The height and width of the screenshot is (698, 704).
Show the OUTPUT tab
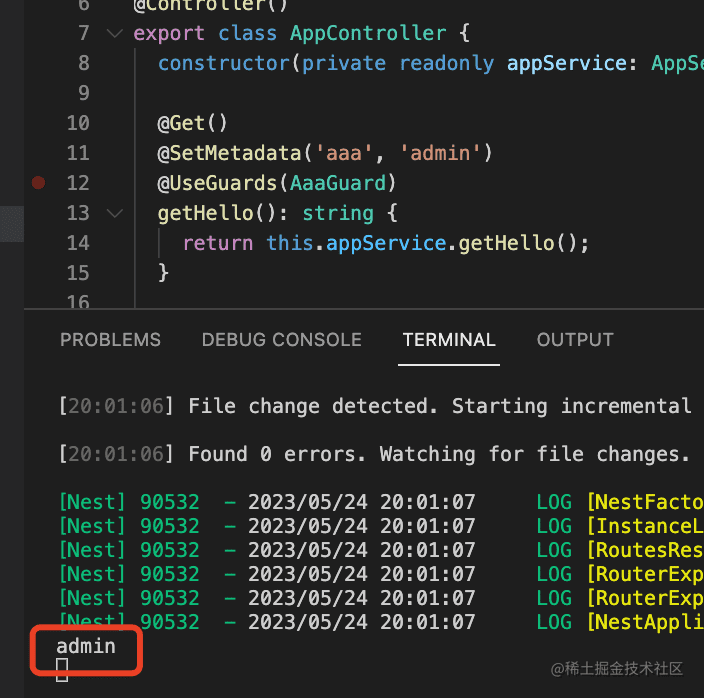[574, 340]
